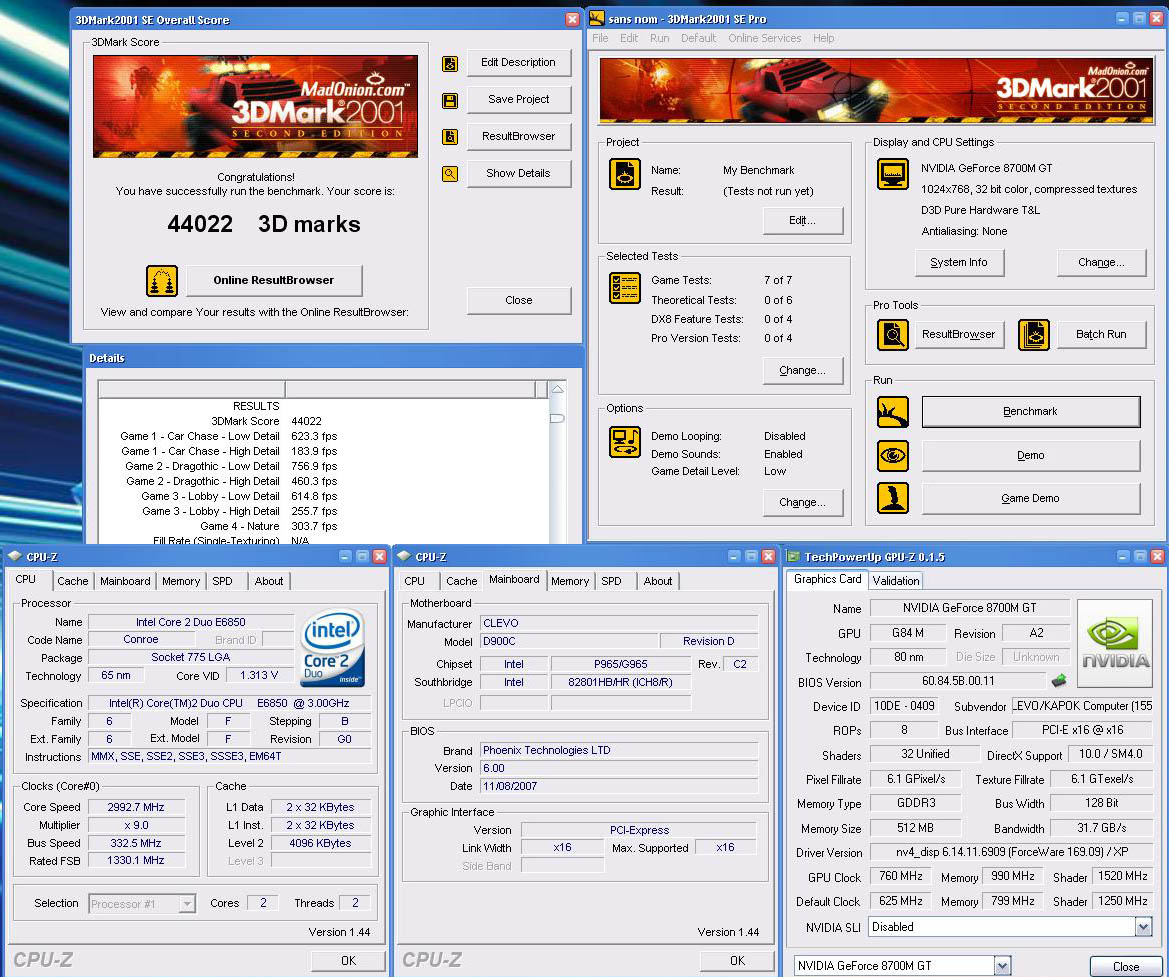Switch to Memory tab in middle CPU-Z
1169x977 pixels.
pyautogui.click(x=570, y=581)
